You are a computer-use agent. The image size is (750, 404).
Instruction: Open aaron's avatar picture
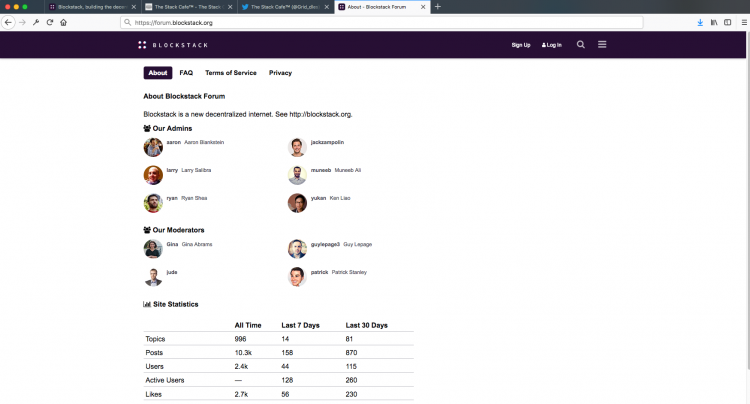click(x=153, y=147)
